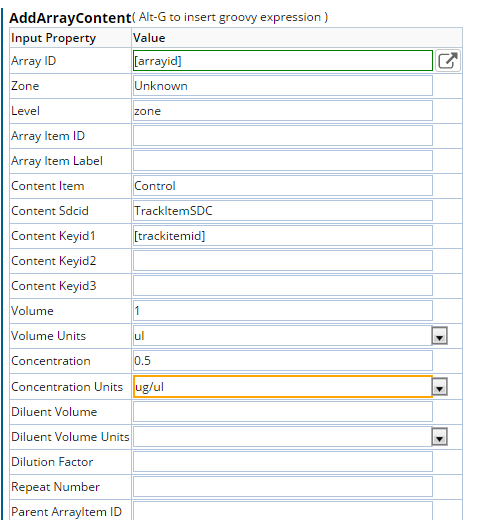
Task: Select the Zone field containing Unknown
Action: [x=283, y=86]
